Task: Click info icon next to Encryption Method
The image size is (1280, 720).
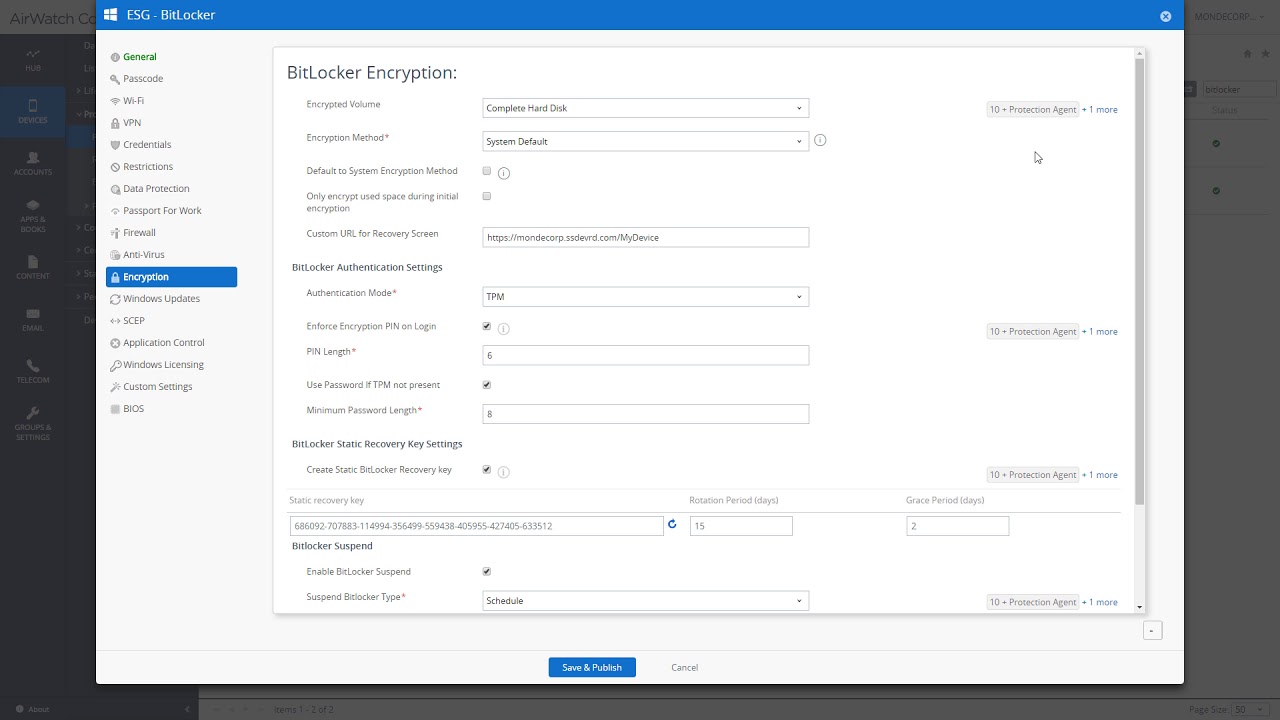Action: point(820,141)
